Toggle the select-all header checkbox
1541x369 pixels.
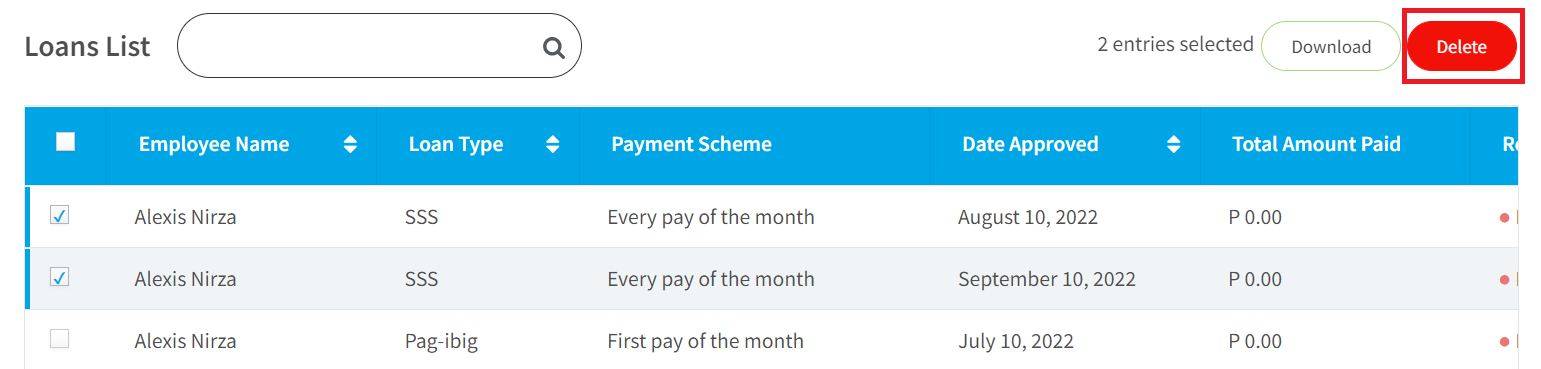pos(65,142)
